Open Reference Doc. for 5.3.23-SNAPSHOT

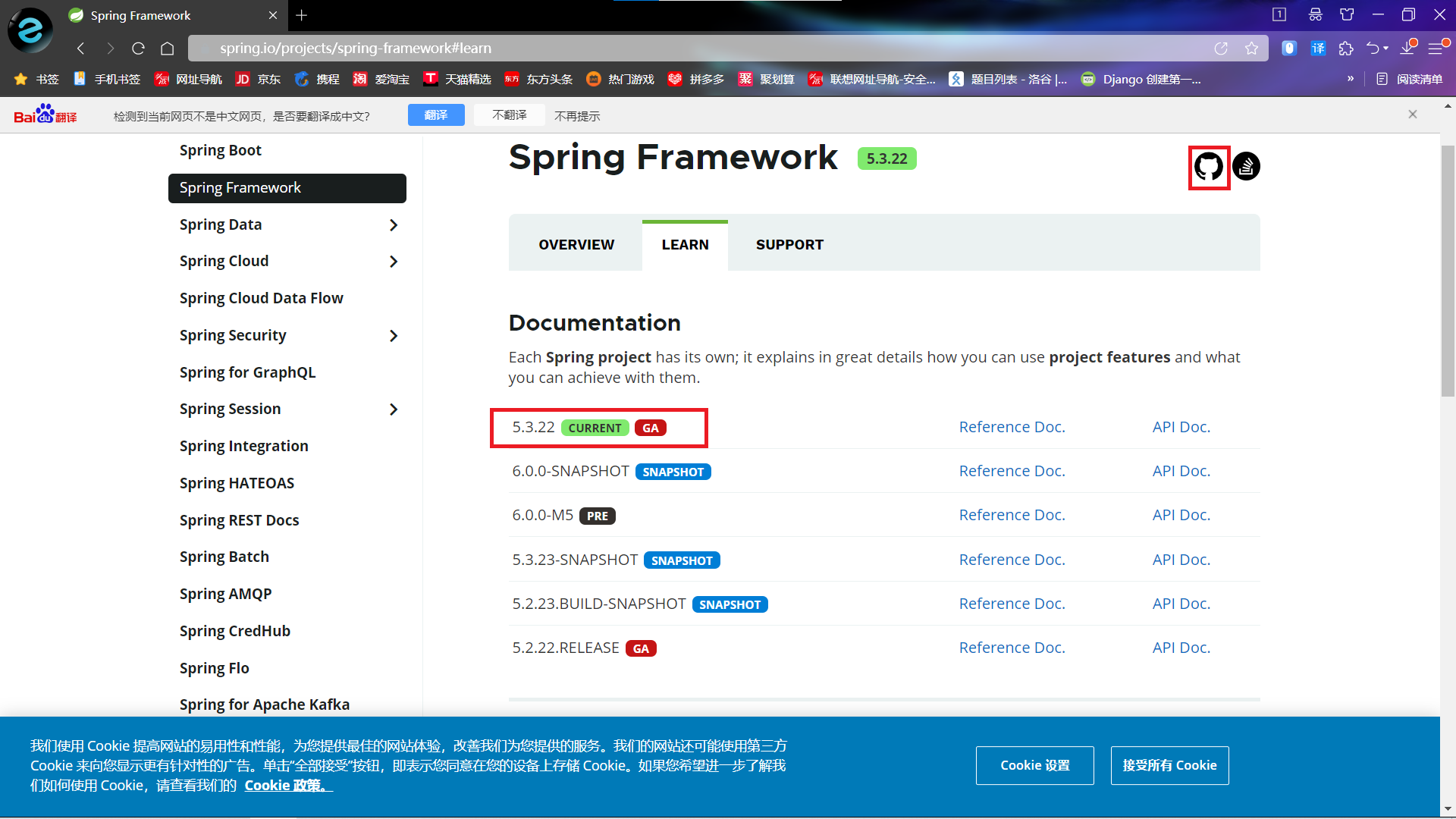pyautogui.click(x=1012, y=560)
